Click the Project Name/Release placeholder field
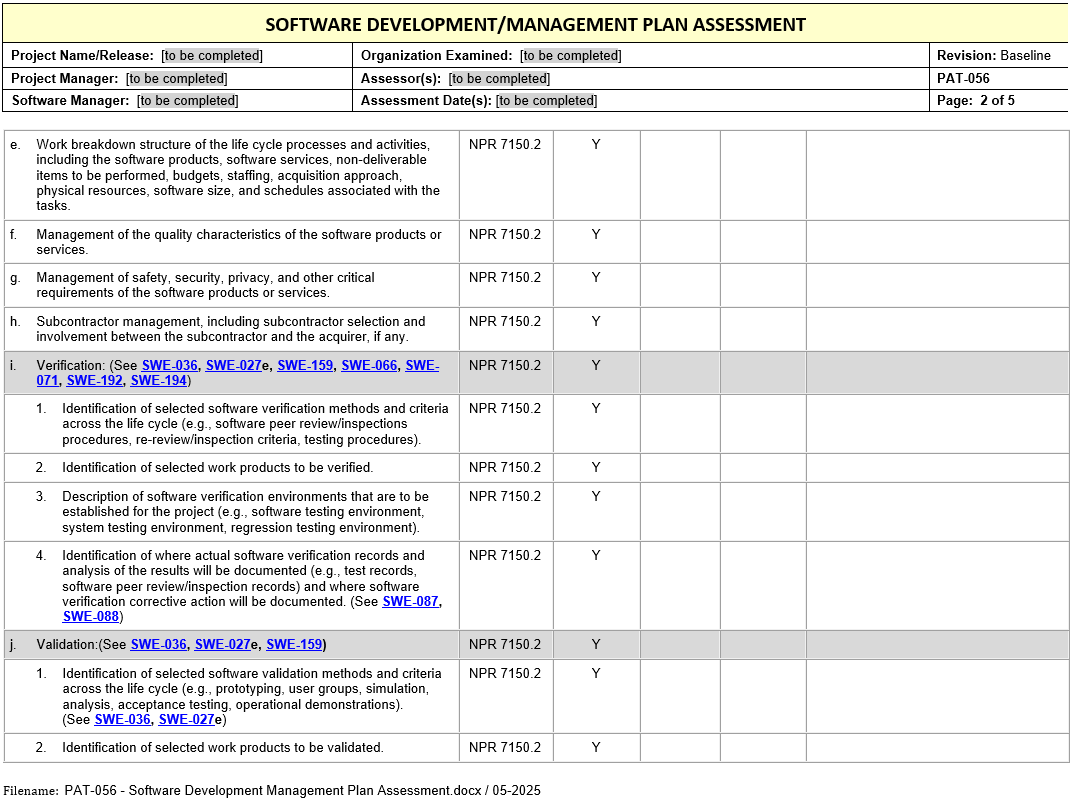The width and height of the screenshot is (1072, 798). (x=212, y=56)
